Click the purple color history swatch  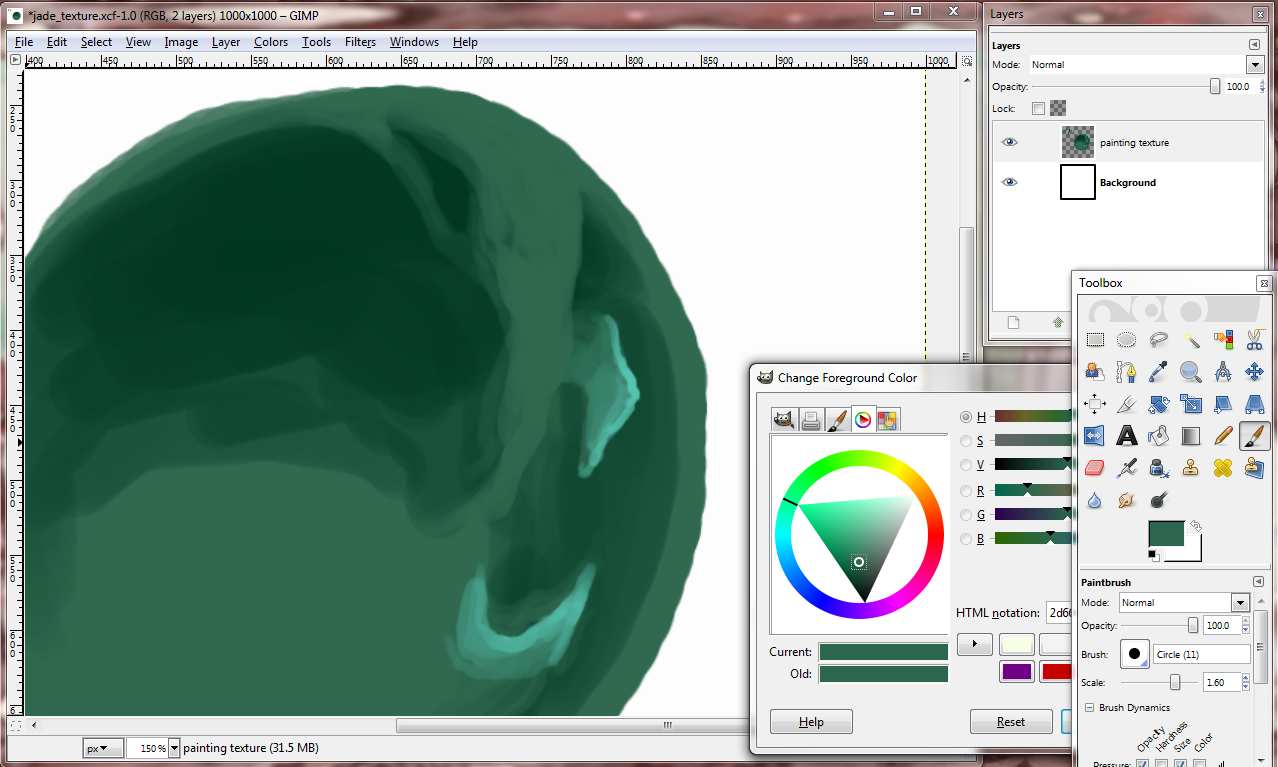click(x=1016, y=671)
